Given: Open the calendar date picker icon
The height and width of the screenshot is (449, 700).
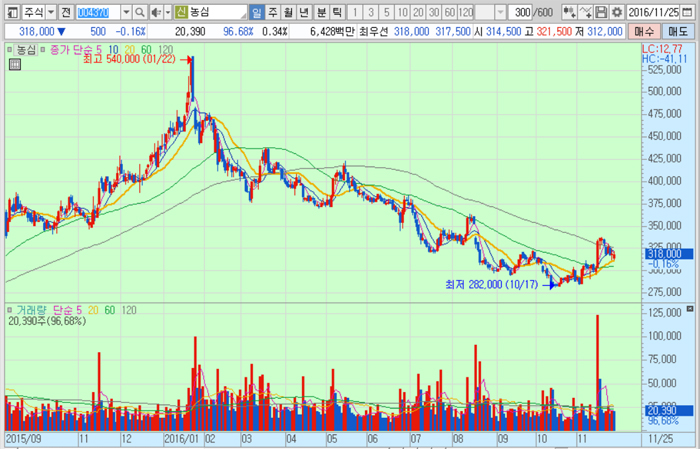Looking at the screenshot, I should coord(692,12).
